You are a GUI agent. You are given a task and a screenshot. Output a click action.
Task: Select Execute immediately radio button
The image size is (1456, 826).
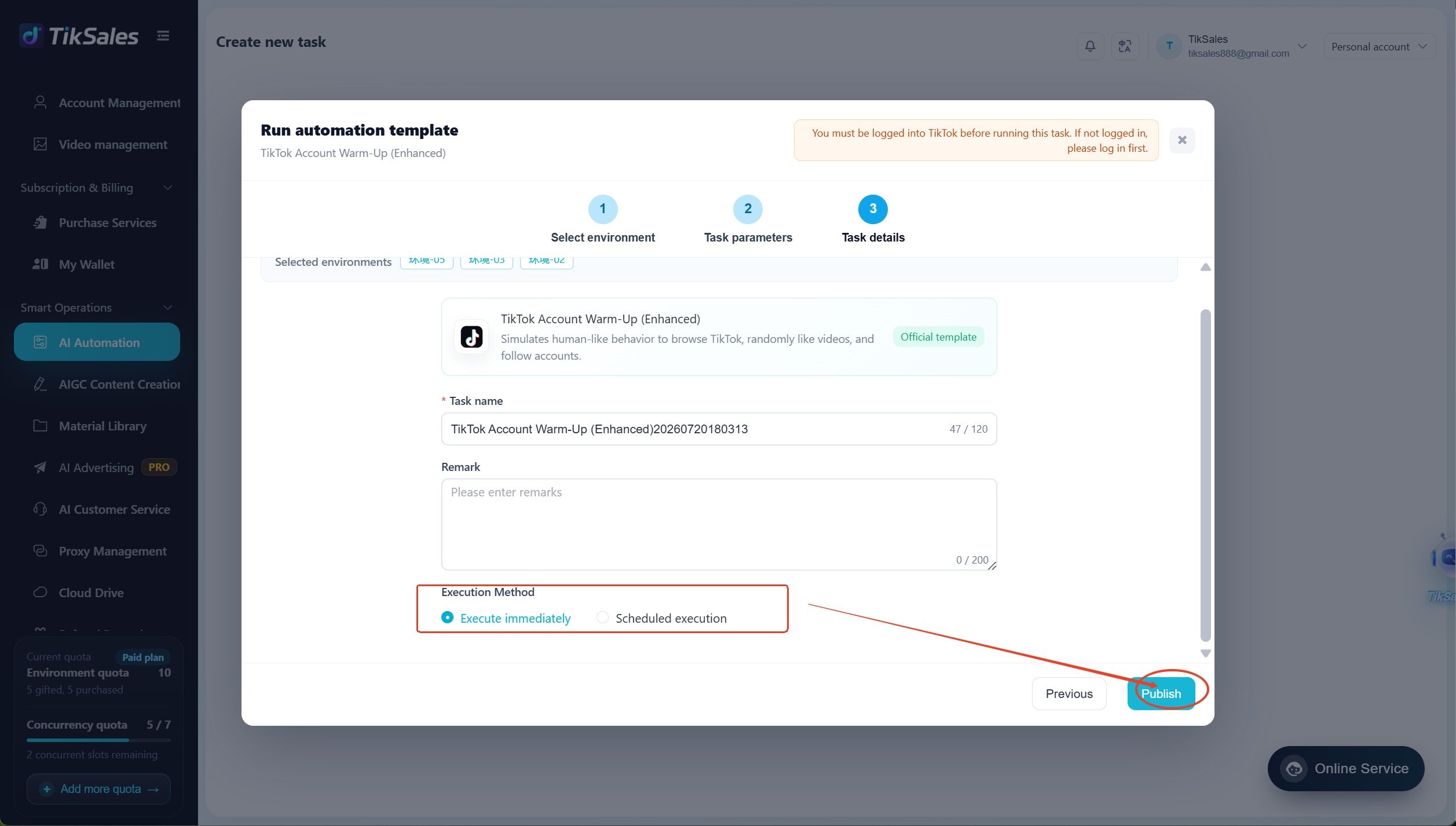(447, 617)
